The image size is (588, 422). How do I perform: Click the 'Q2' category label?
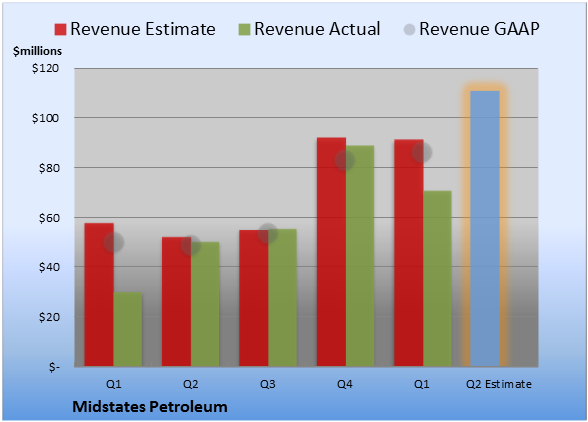(190, 384)
